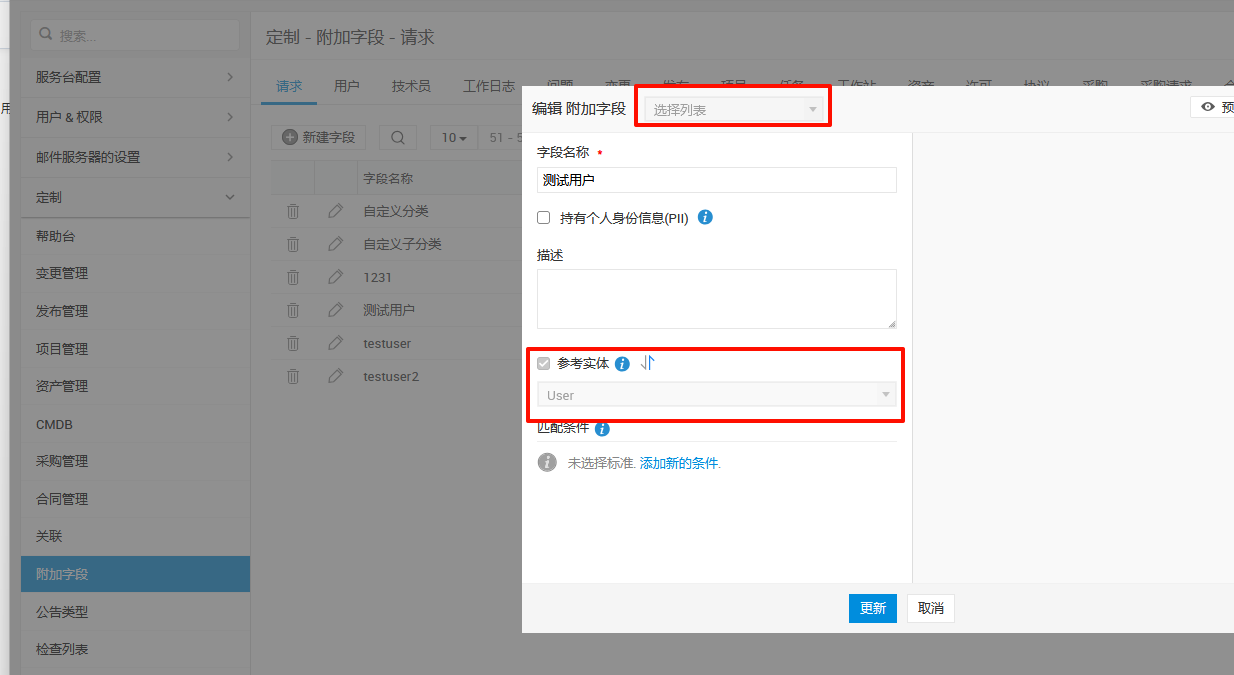Image resolution: width=1234 pixels, height=675 pixels.
Task: Delete the 自定义分类 field row
Action: coord(293,211)
